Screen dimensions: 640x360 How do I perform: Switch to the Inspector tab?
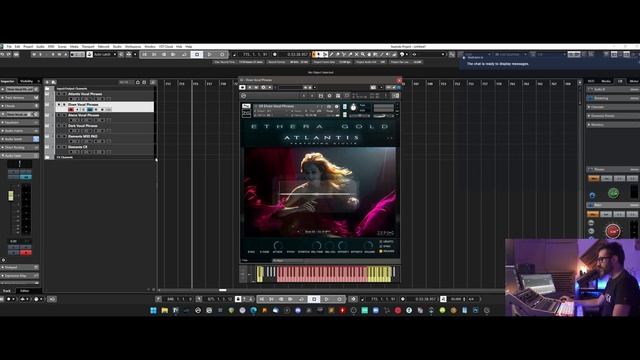pyautogui.click(x=7, y=81)
